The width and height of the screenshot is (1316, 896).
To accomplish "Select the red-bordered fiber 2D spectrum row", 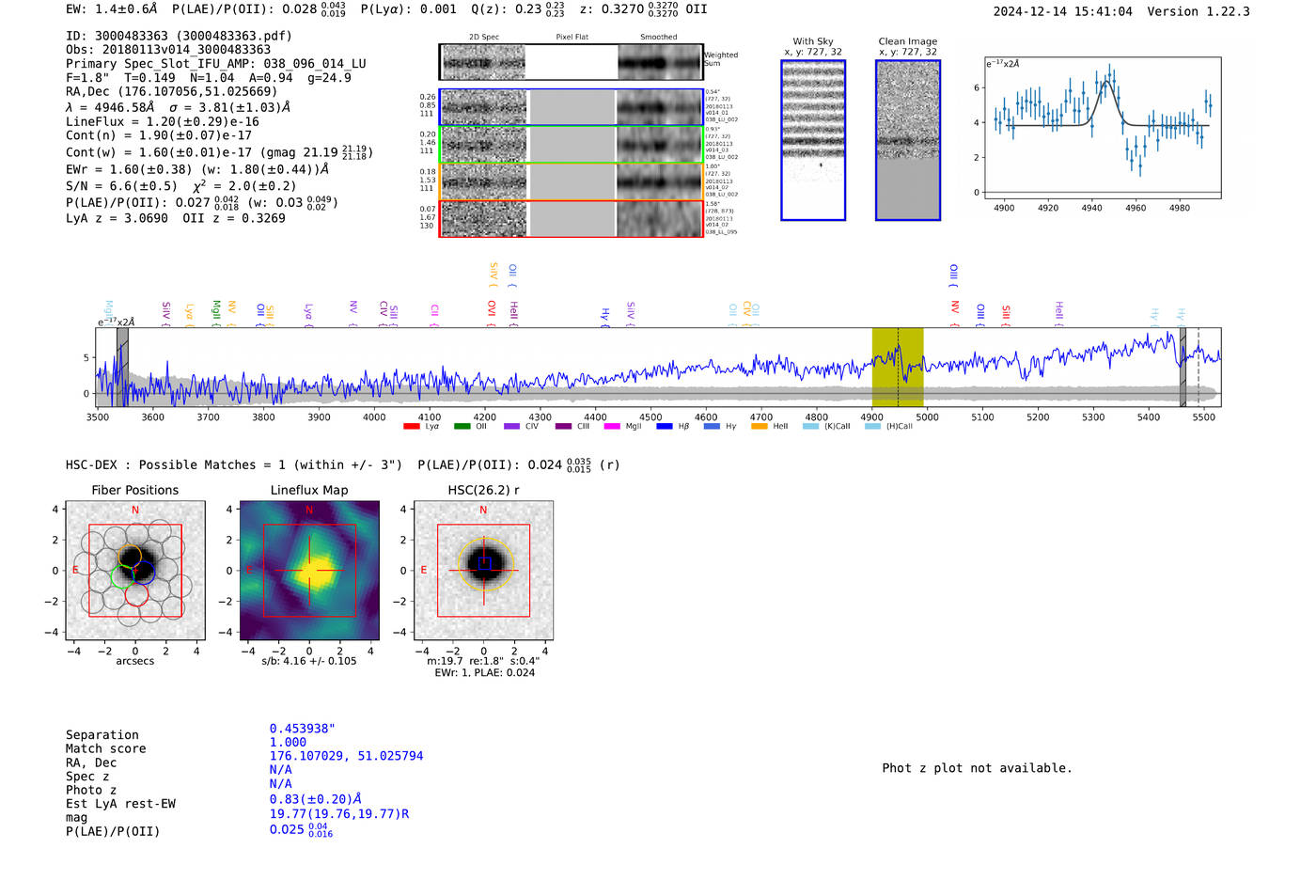I will point(572,219).
